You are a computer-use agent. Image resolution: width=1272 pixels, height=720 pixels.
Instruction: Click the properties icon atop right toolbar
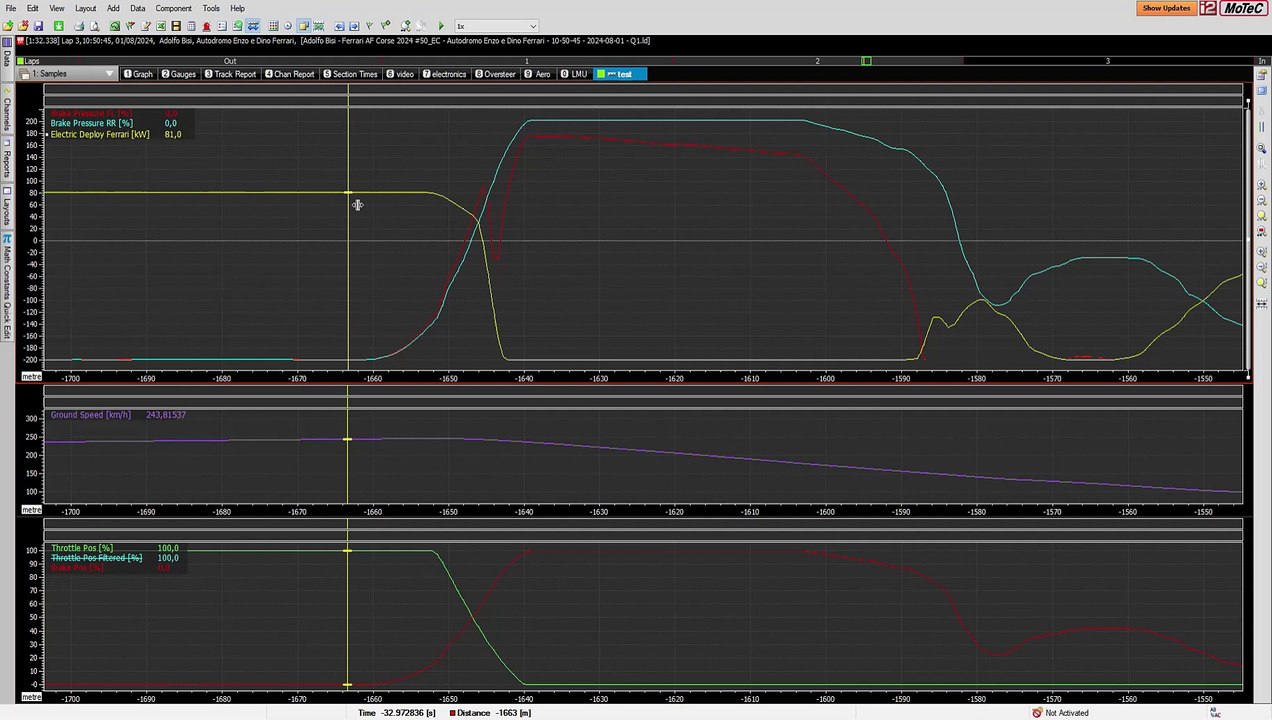pyautogui.click(x=1262, y=75)
